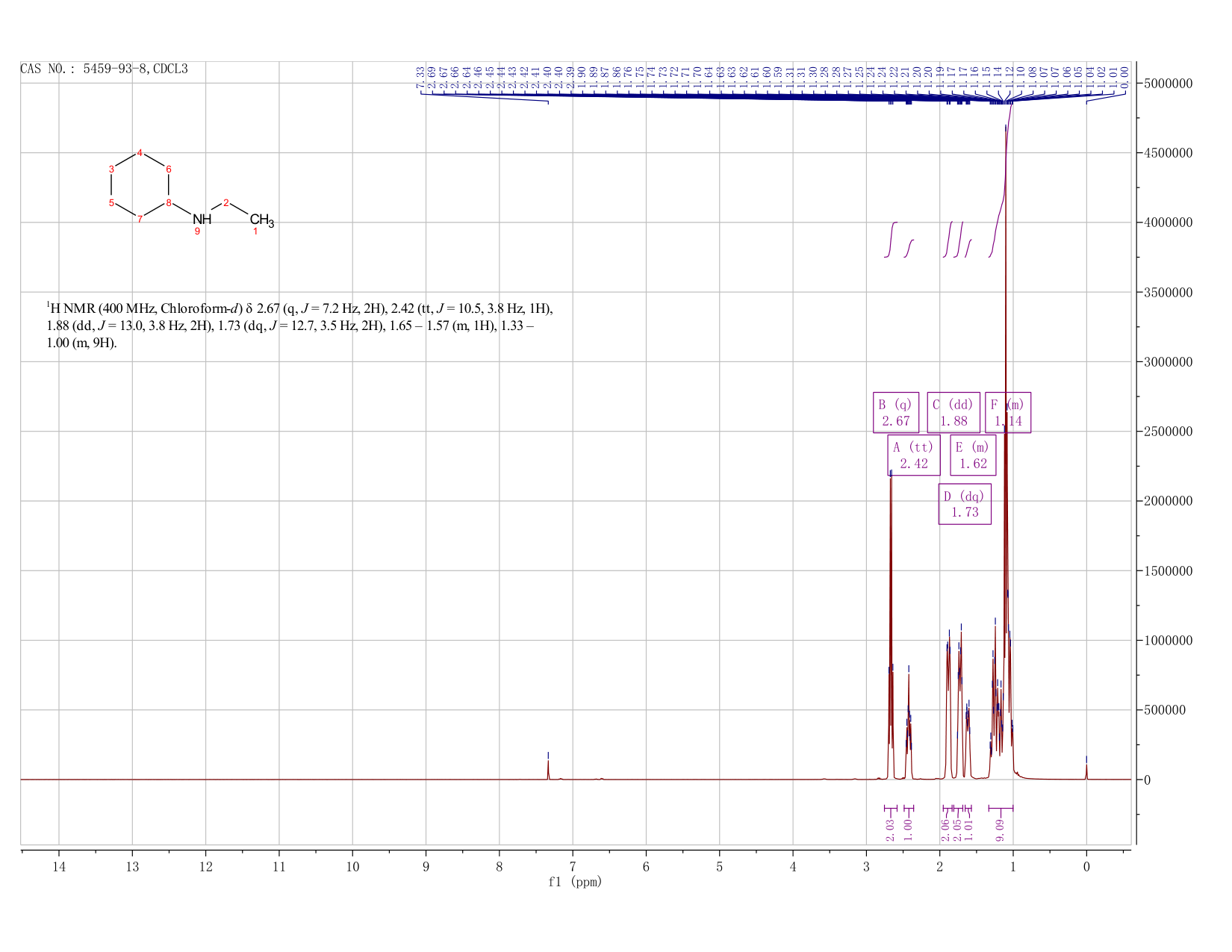The height and width of the screenshot is (952, 1232).
Task: Click the E (m) 1.62 multiplet label
Action: [x=973, y=455]
